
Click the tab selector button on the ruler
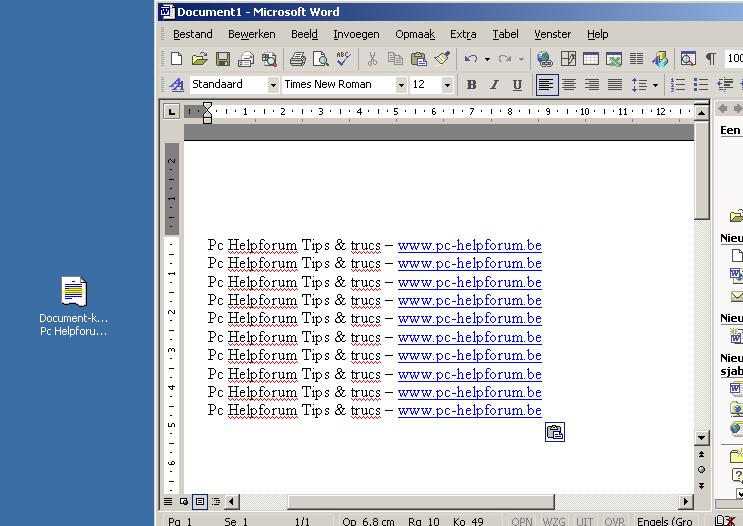click(x=172, y=112)
